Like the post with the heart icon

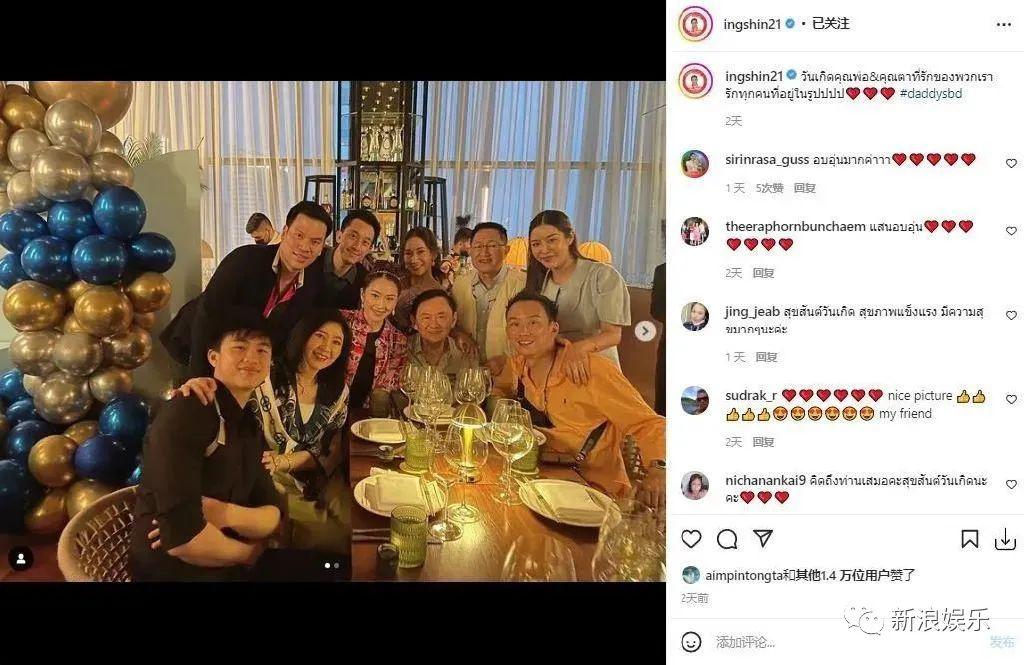(x=691, y=539)
